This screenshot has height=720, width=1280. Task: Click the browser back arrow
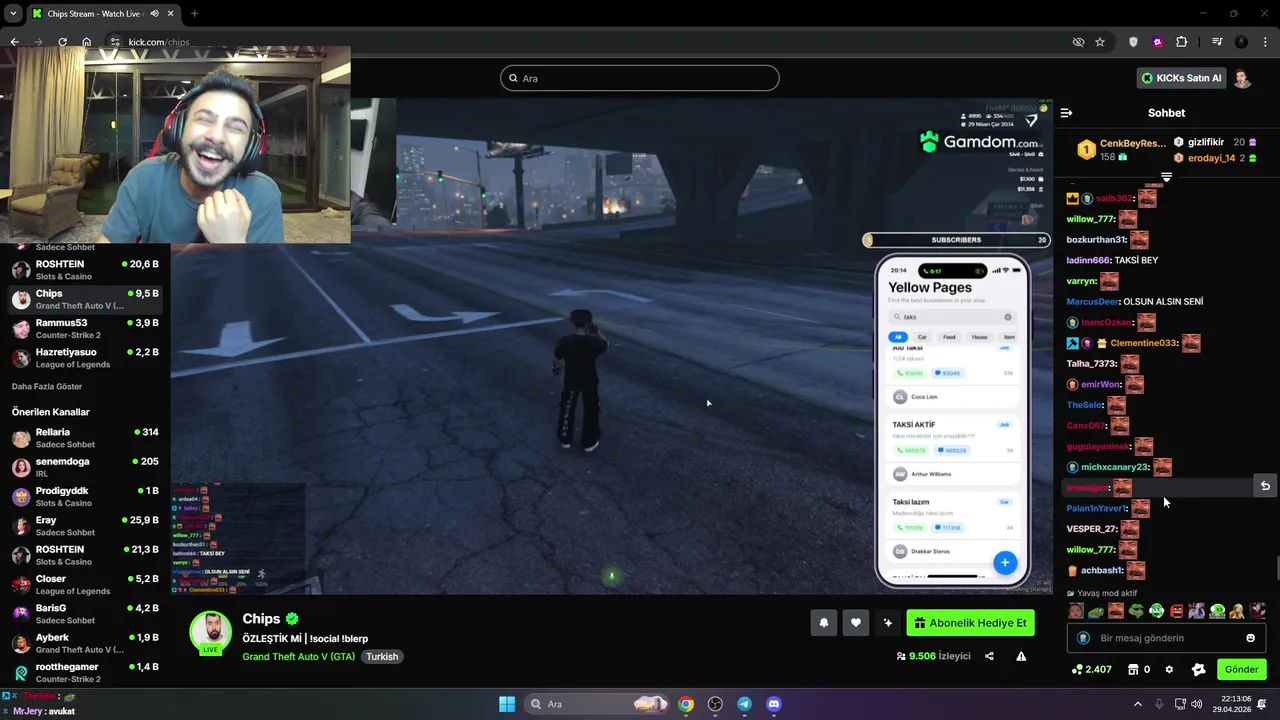click(x=14, y=42)
